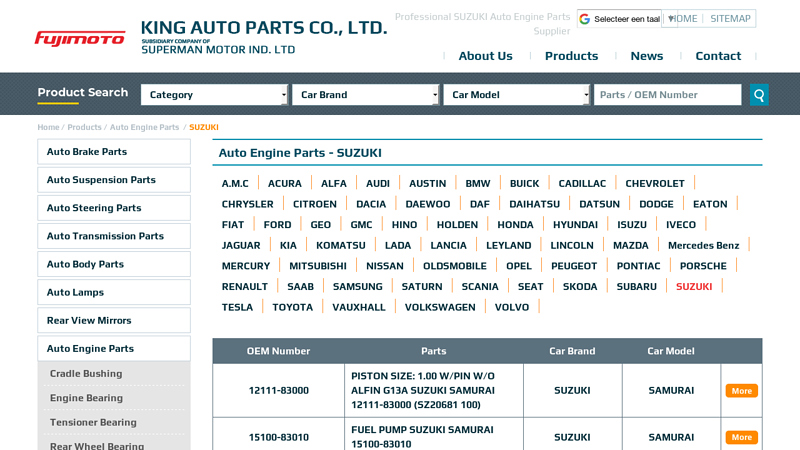The height and width of the screenshot is (450, 800).
Task: Click Auto Engine Parts breadcrumb
Action: 144,127
